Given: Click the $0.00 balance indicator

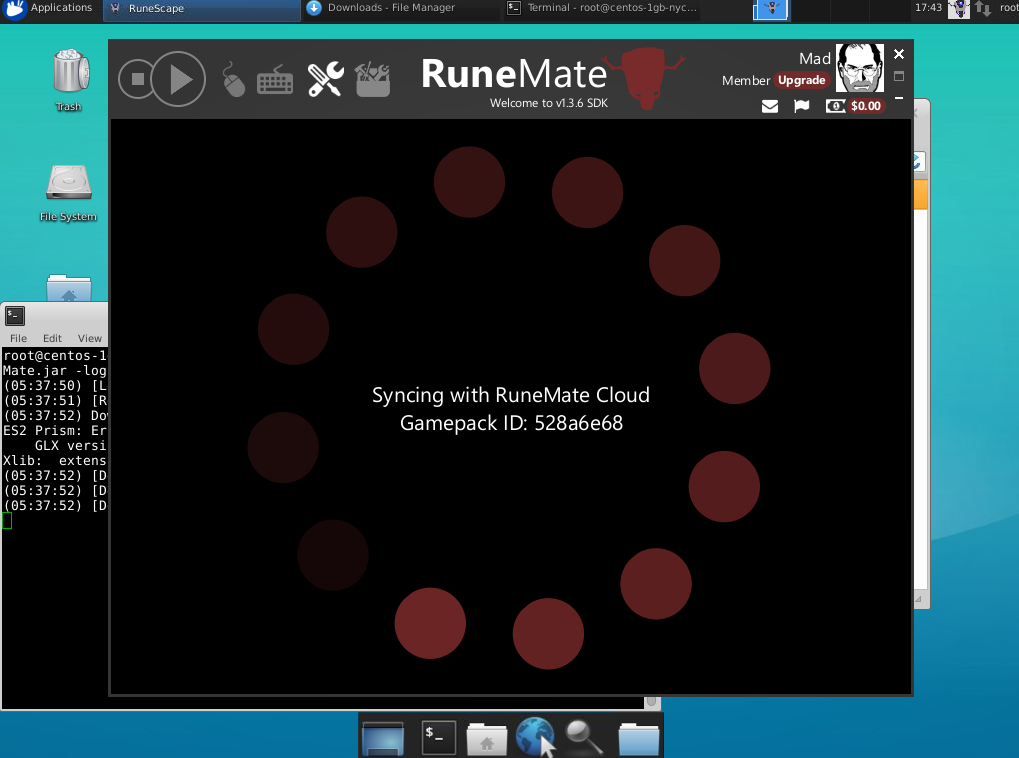Looking at the screenshot, I should pyautogui.click(x=855, y=106).
